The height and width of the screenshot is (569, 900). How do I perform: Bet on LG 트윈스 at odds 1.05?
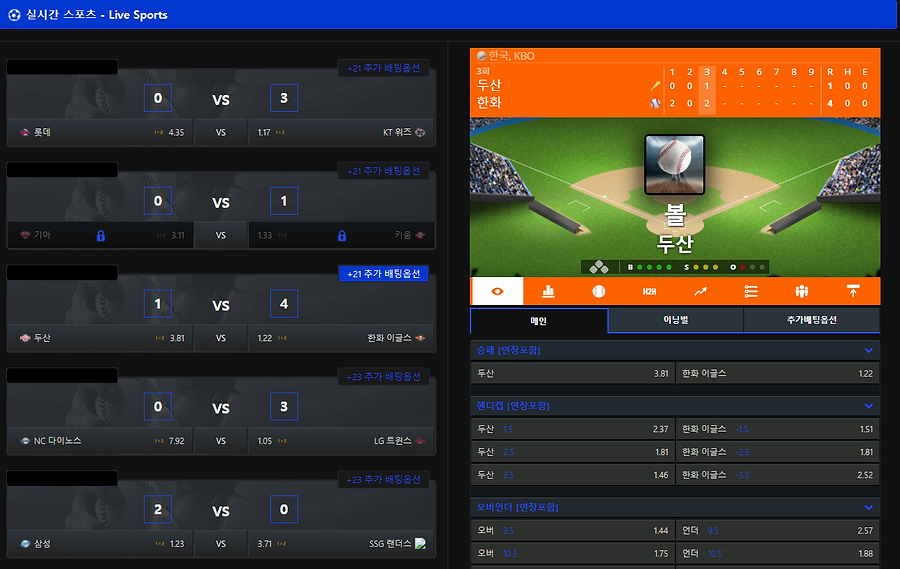[342, 441]
